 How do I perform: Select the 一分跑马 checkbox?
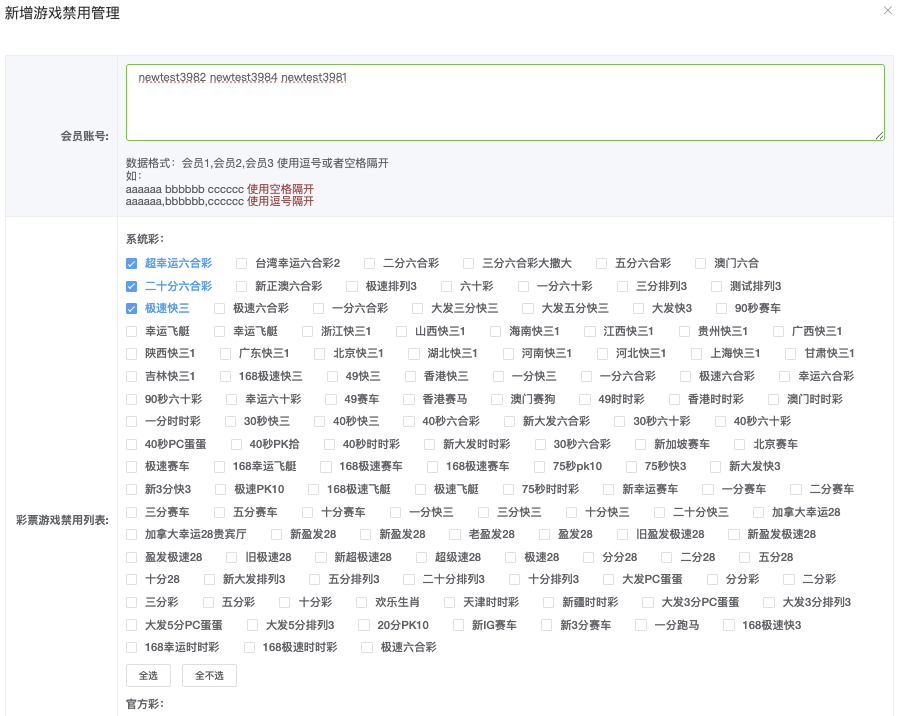(x=641, y=625)
